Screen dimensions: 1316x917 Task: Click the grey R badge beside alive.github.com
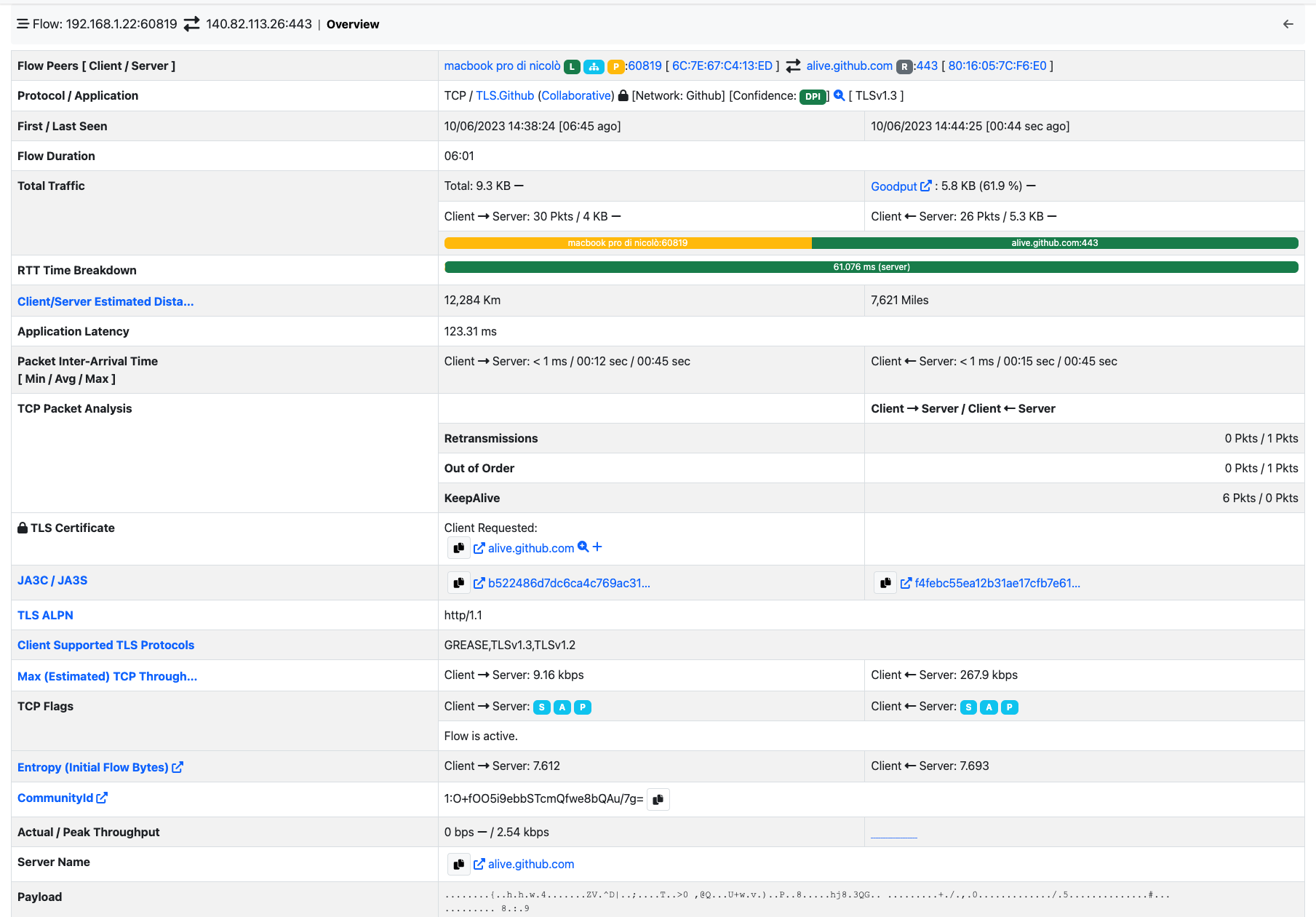pos(904,66)
